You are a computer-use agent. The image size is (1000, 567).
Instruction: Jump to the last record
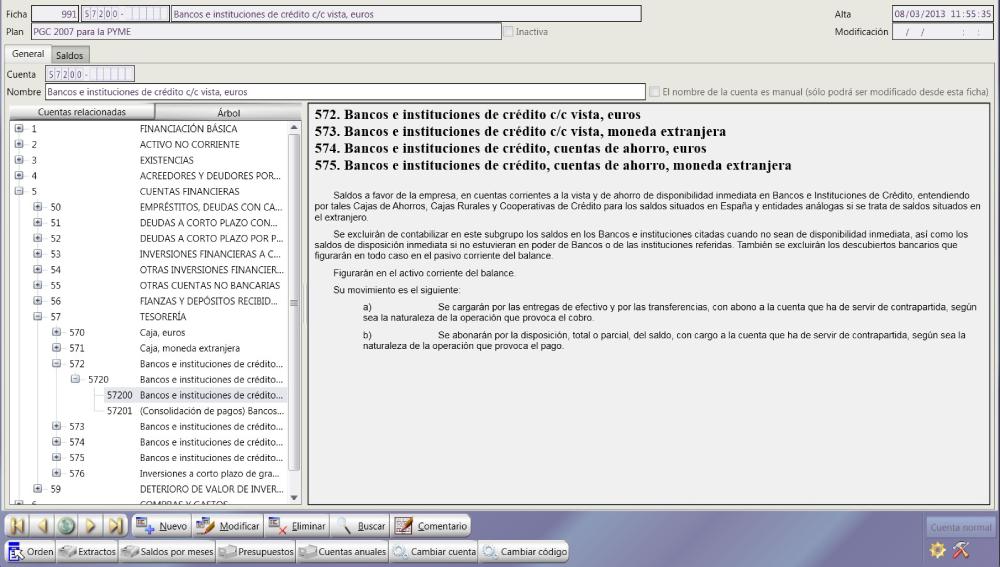pyautogui.click(x=115, y=526)
